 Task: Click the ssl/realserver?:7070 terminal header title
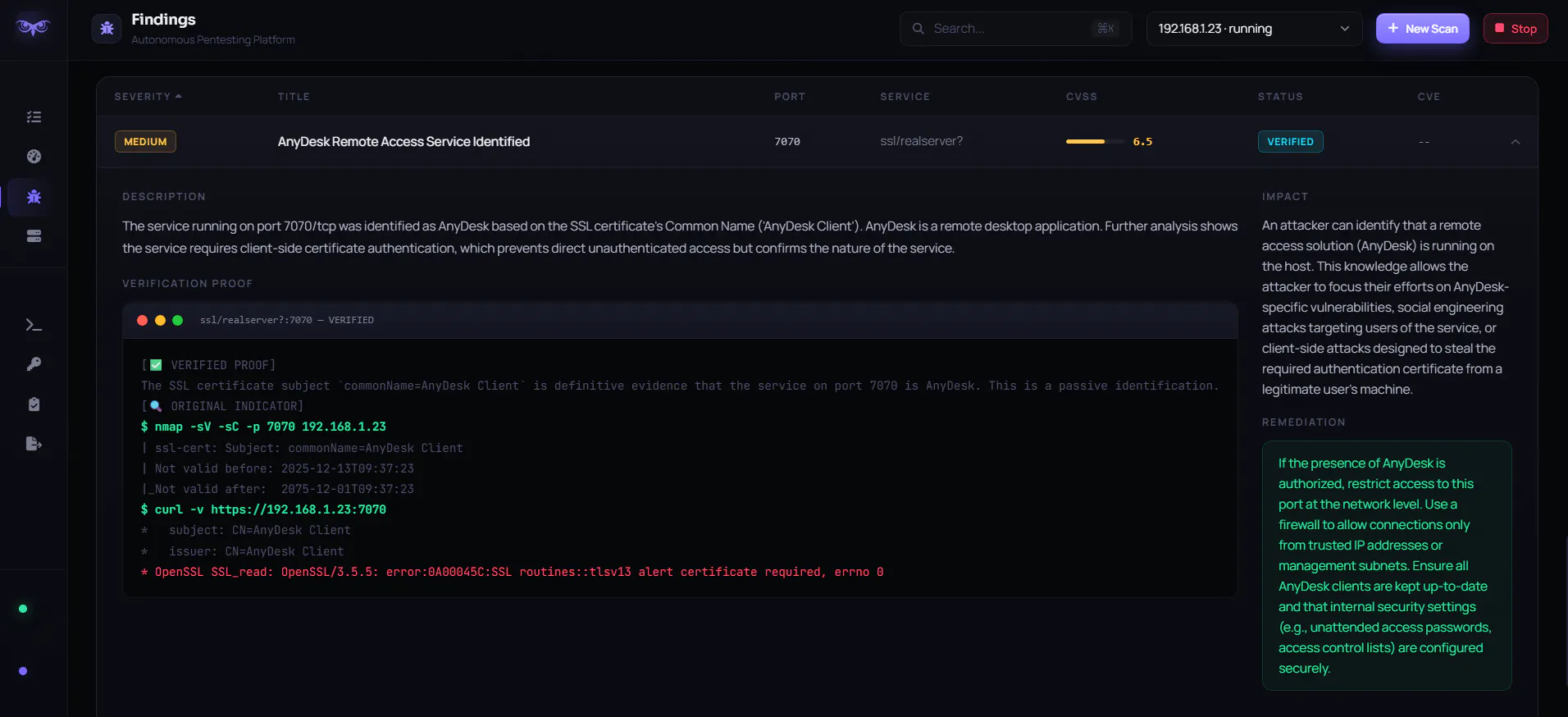click(287, 321)
